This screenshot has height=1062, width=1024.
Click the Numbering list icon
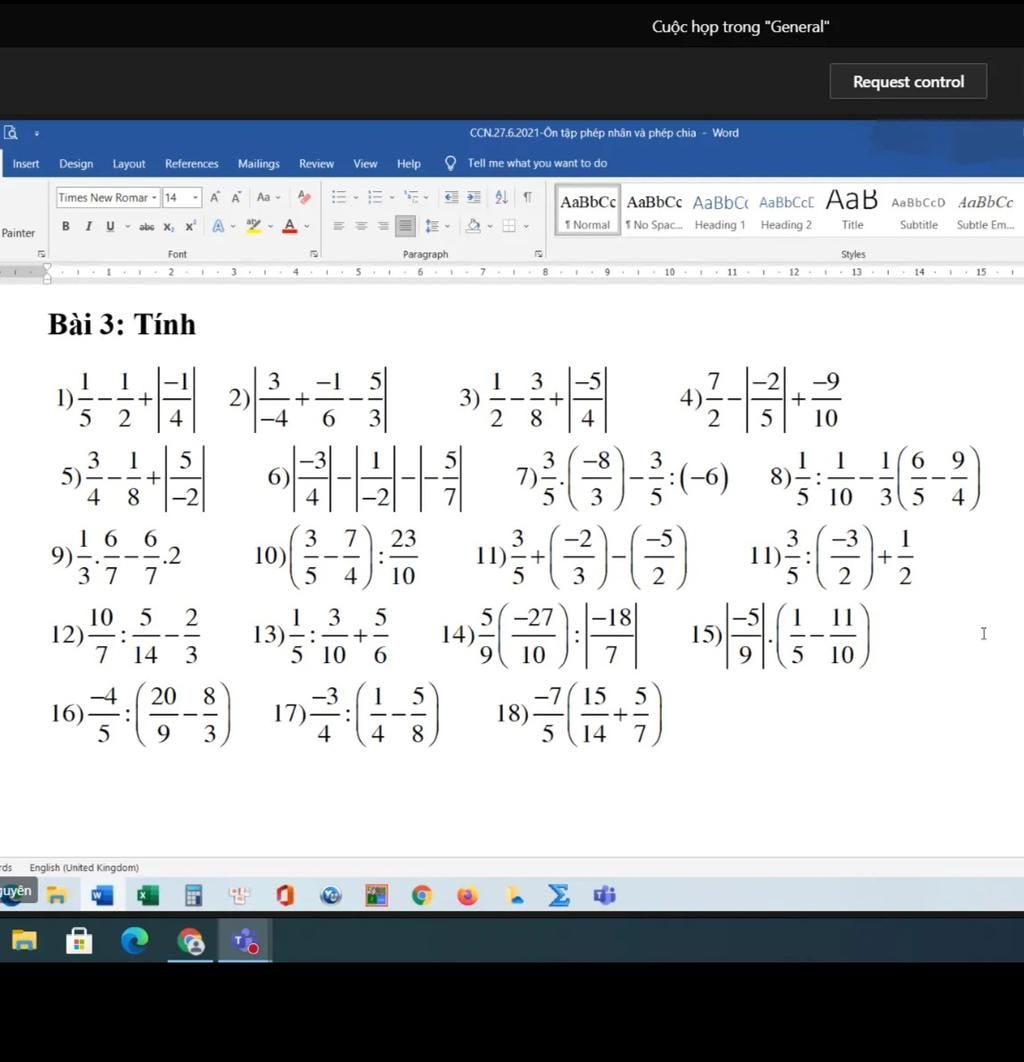(375, 197)
